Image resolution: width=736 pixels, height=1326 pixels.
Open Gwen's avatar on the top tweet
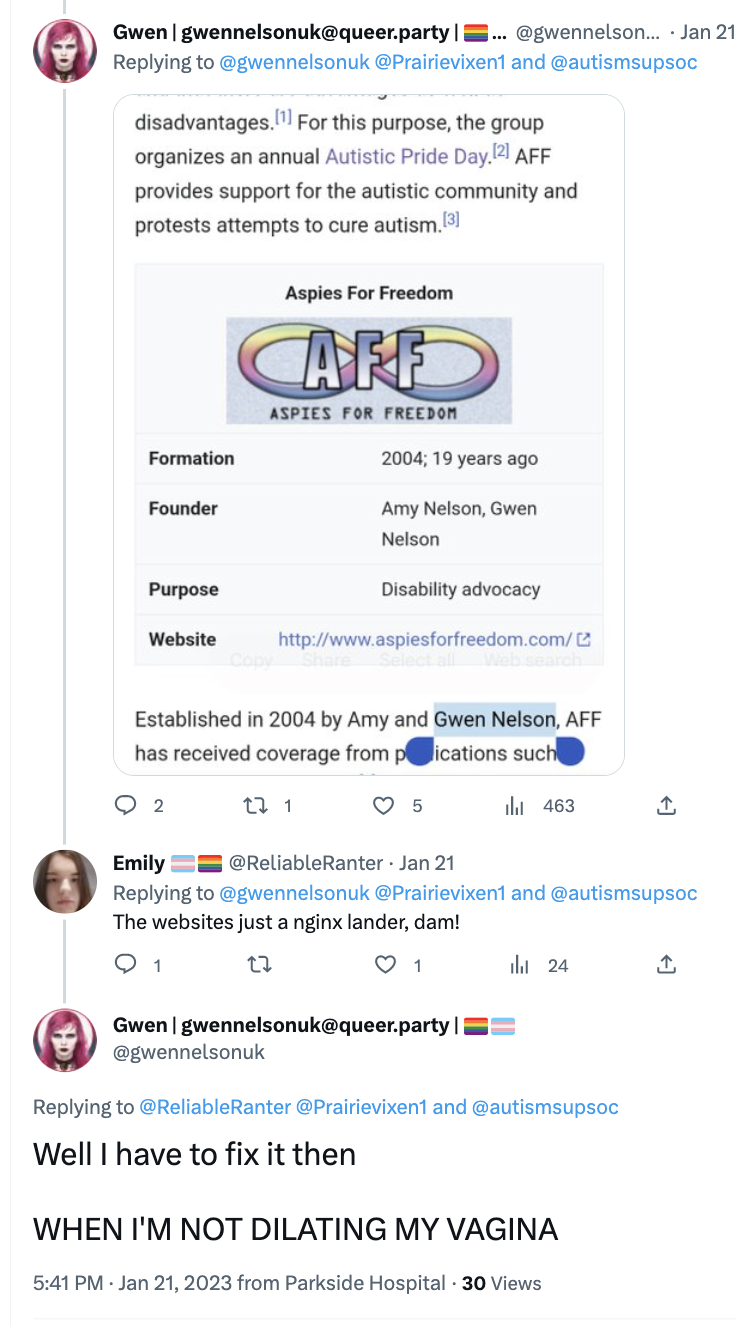coord(65,50)
